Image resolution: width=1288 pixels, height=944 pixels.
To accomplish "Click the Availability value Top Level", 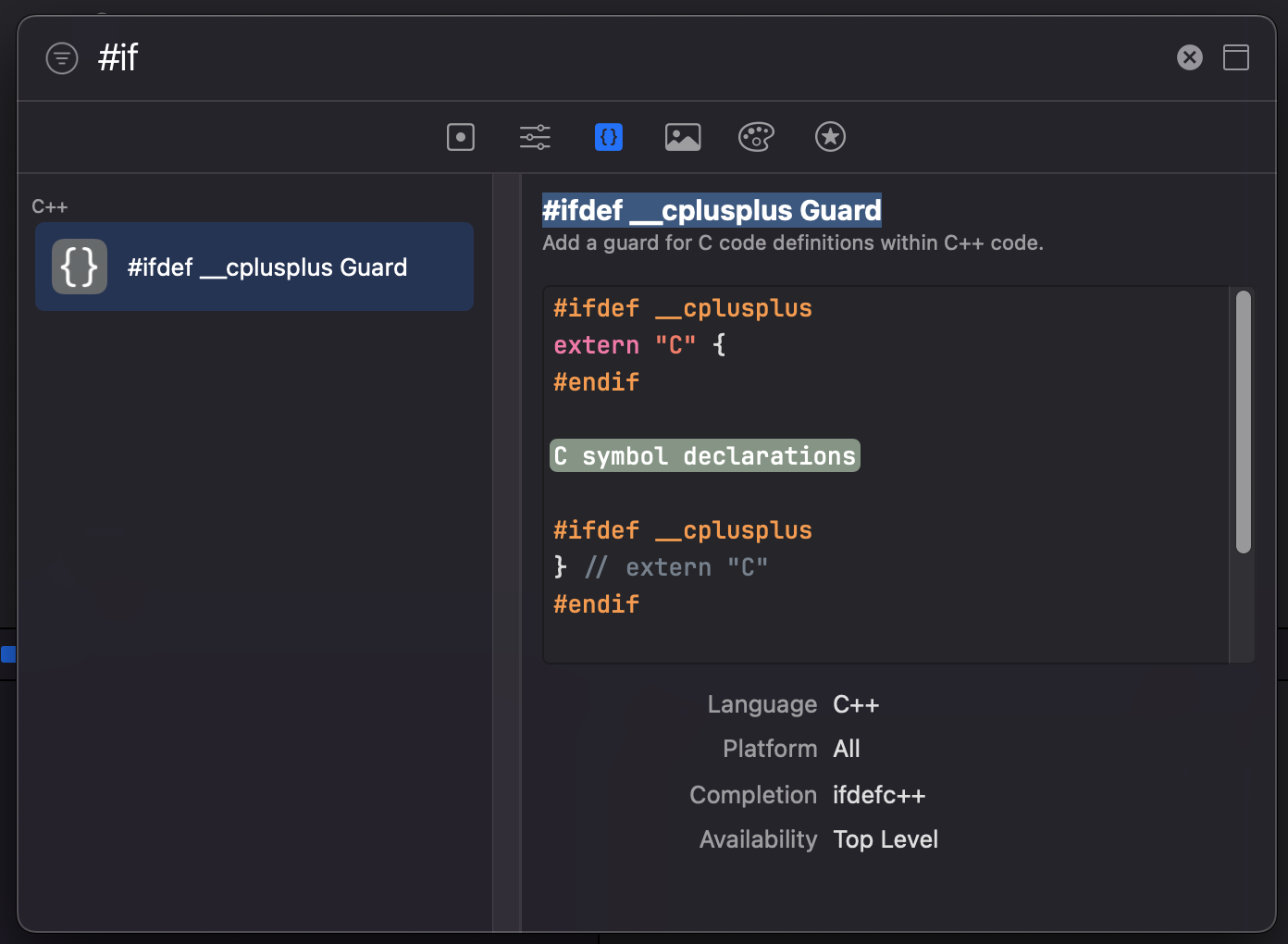I will tap(885, 839).
